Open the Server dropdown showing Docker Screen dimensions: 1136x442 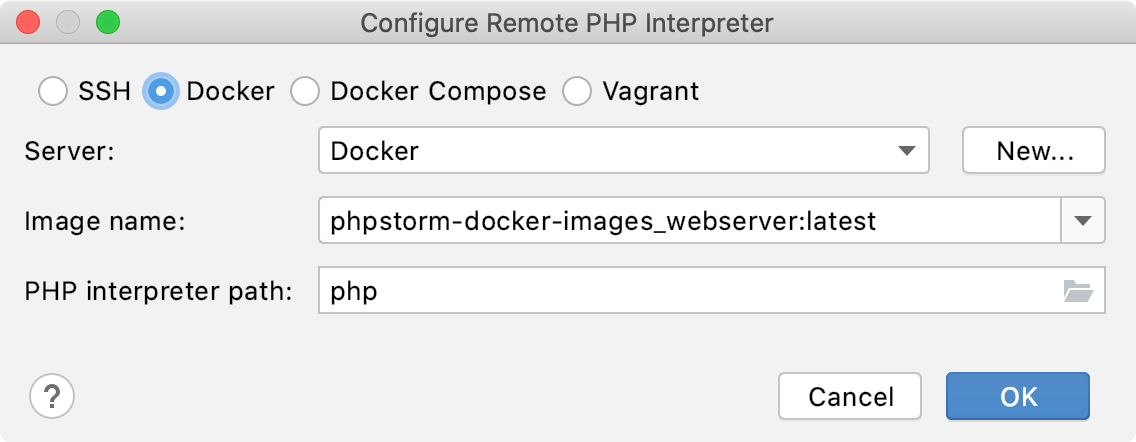[x=624, y=151]
